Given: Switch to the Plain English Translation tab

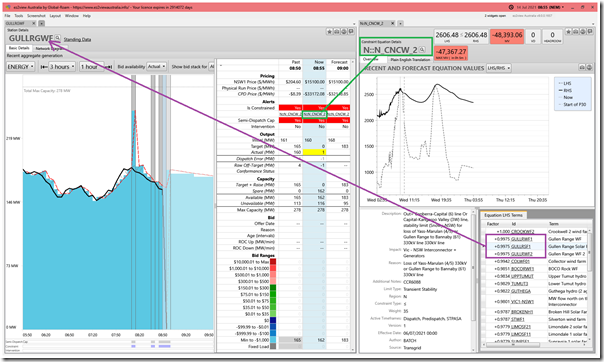Looking at the screenshot, I should pyautogui.click(x=410, y=60).
